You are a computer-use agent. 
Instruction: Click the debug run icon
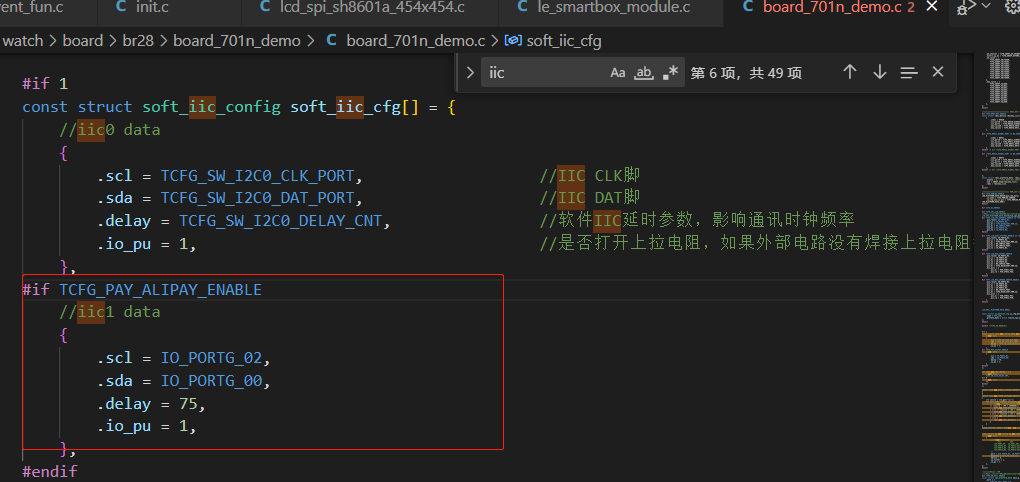coord(967,7)
